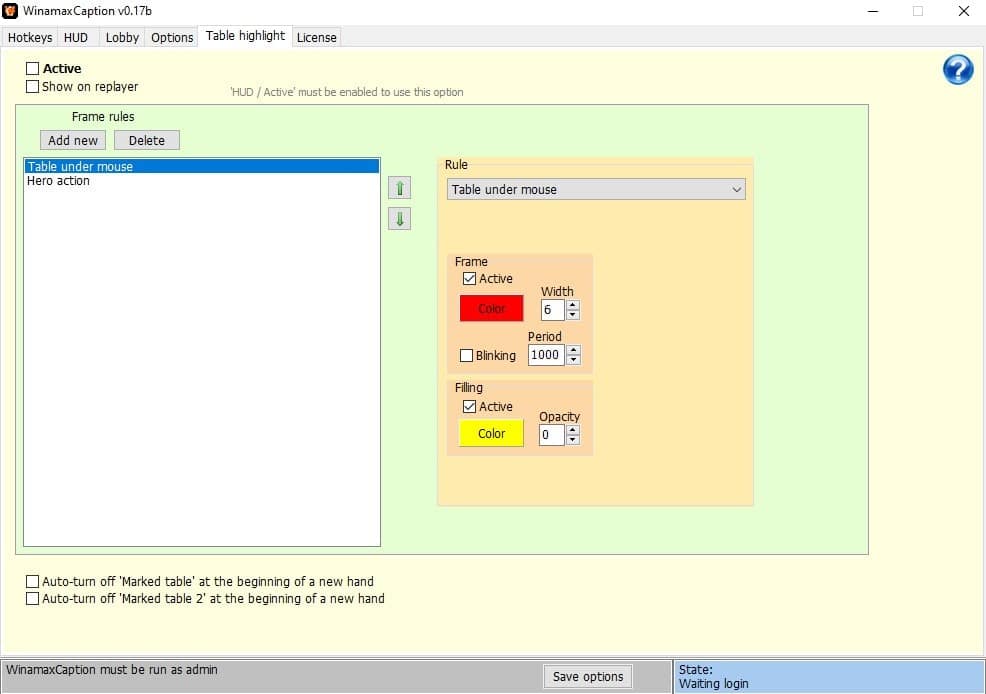Toggle Auto-turn off 'Marked table 2' checkbox
The height and width of the screenshot is (694, 986).
32,598
